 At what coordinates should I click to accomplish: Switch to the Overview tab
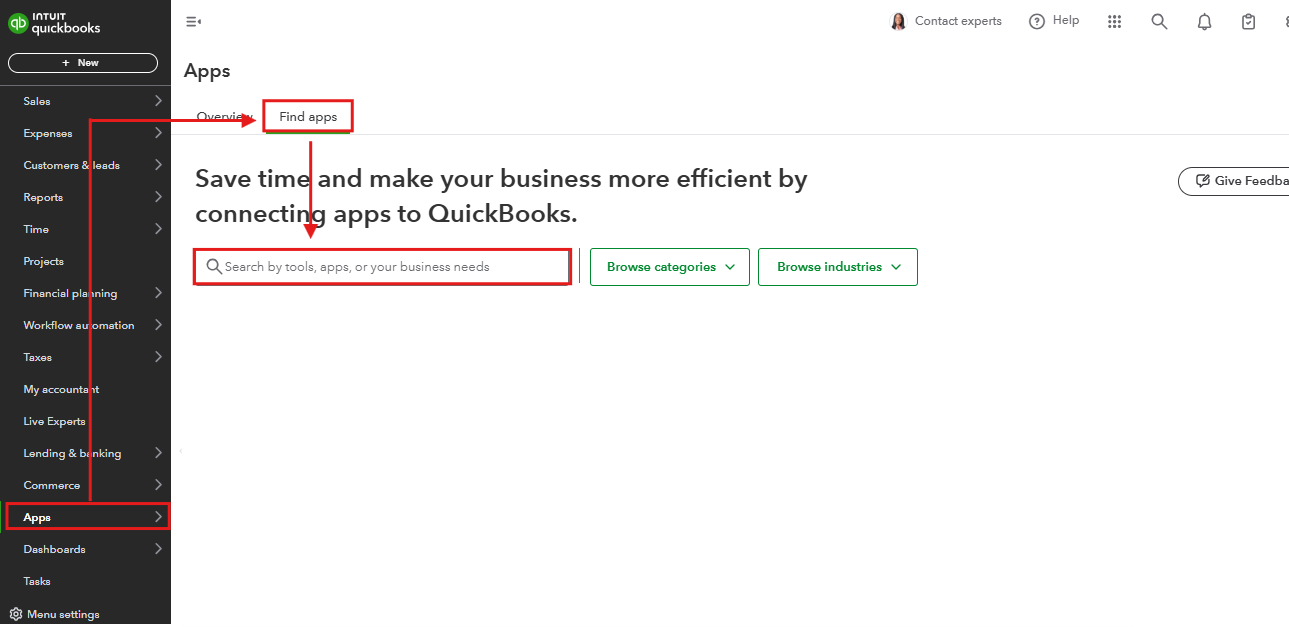222,116
